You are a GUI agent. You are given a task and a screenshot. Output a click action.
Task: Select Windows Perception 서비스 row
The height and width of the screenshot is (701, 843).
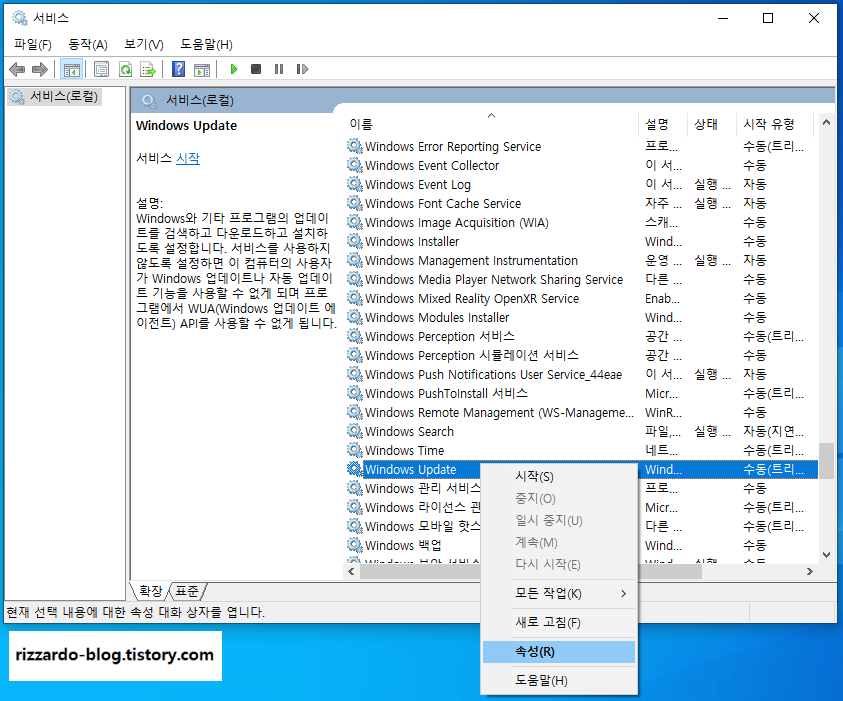point(581,337)
